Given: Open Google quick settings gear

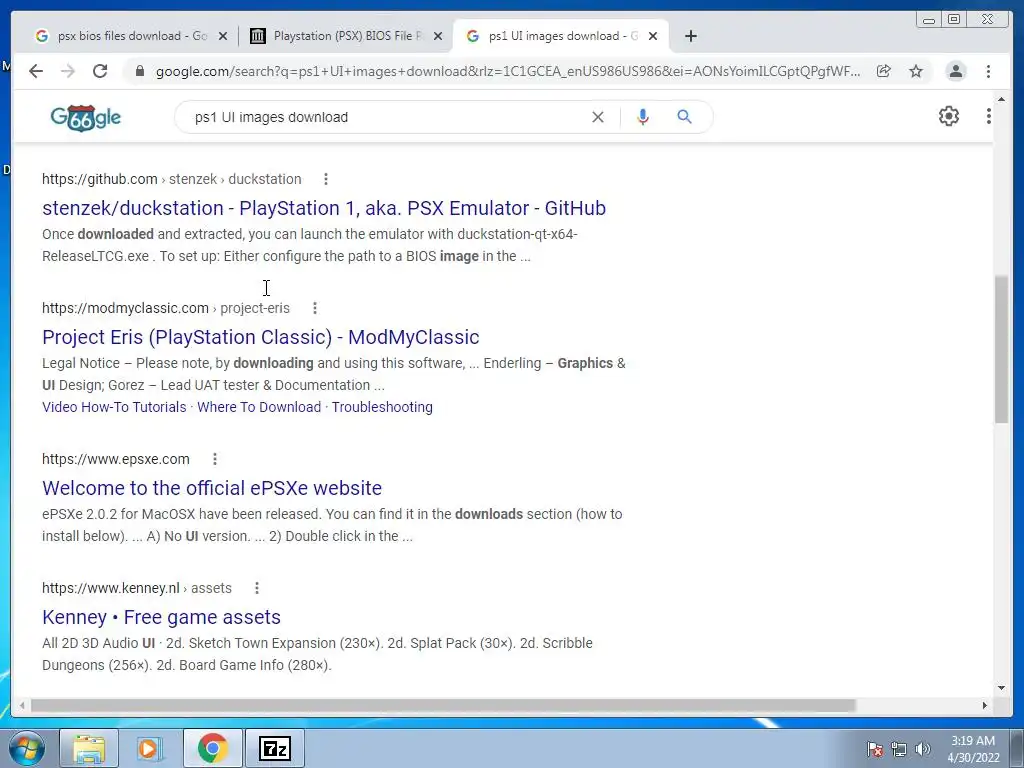Looking at the screenshot, I should 948,116.
